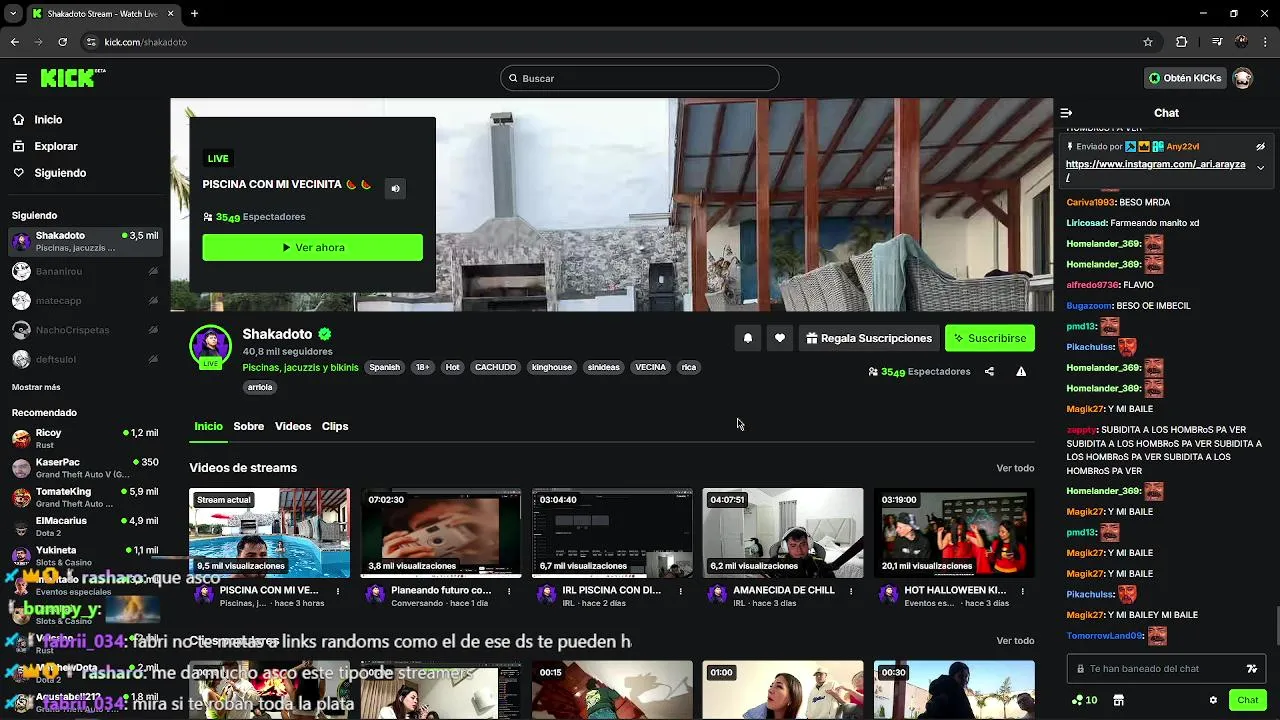Open the browser extensions puzzle icon

point(1181,42)
